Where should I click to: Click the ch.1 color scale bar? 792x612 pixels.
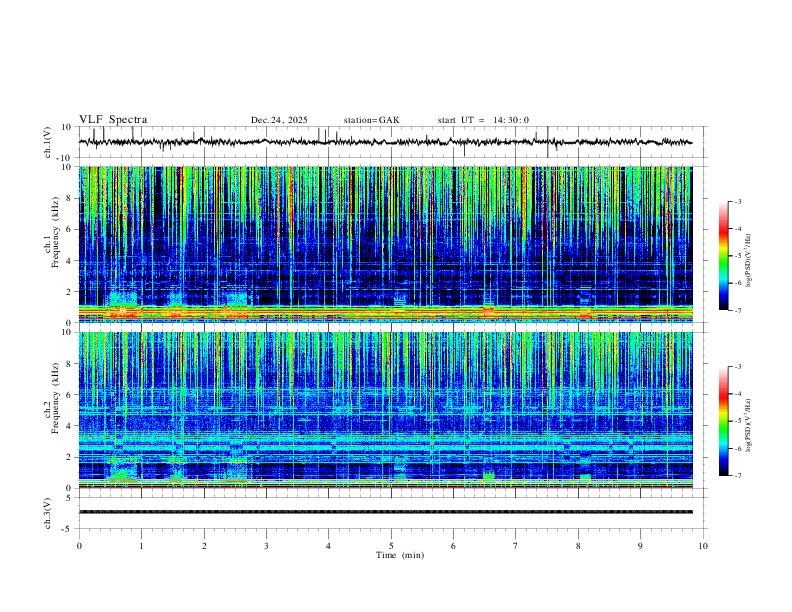[723, 256]
